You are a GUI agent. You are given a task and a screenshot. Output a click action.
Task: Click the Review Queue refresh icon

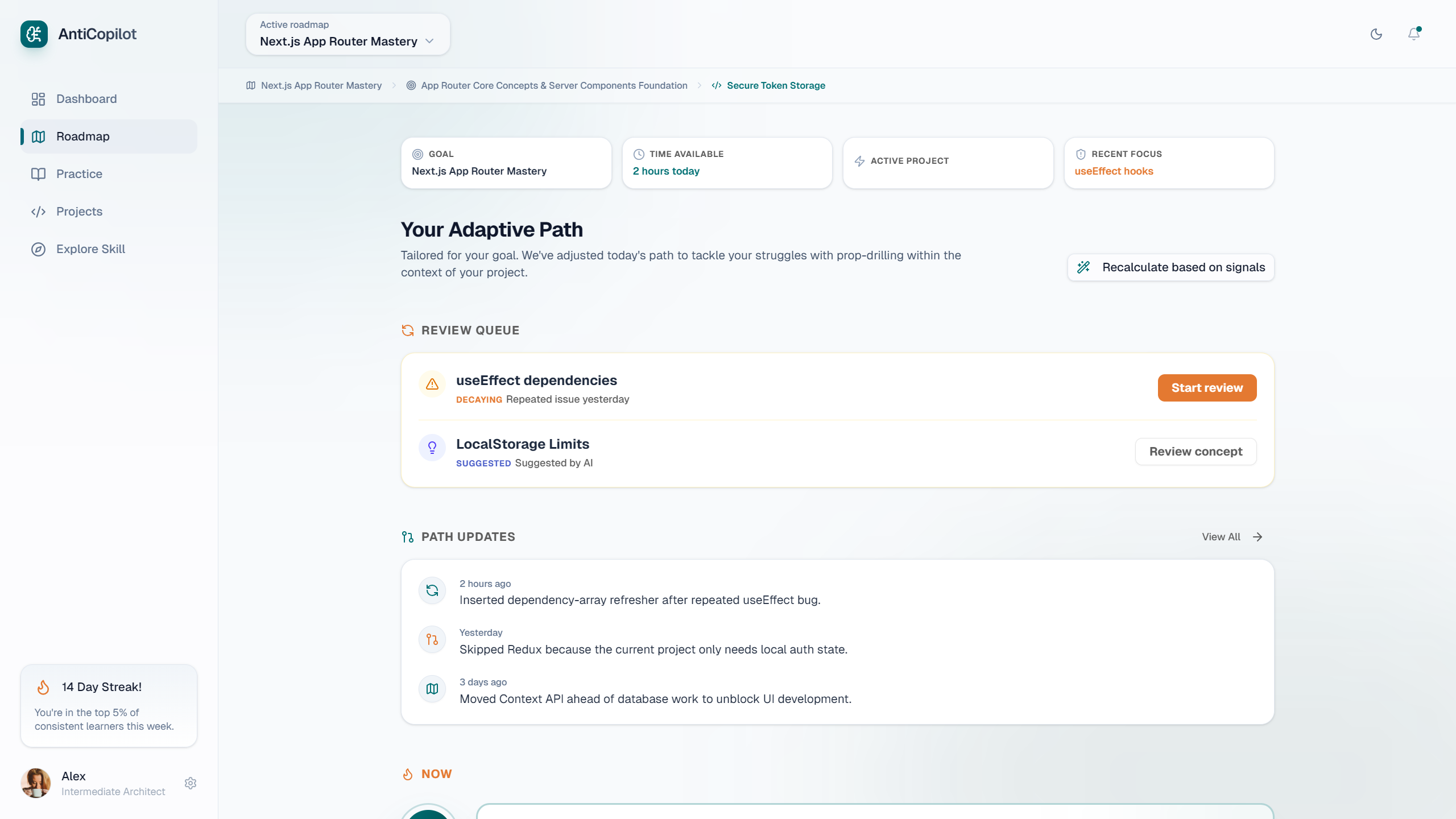(408, 330)
